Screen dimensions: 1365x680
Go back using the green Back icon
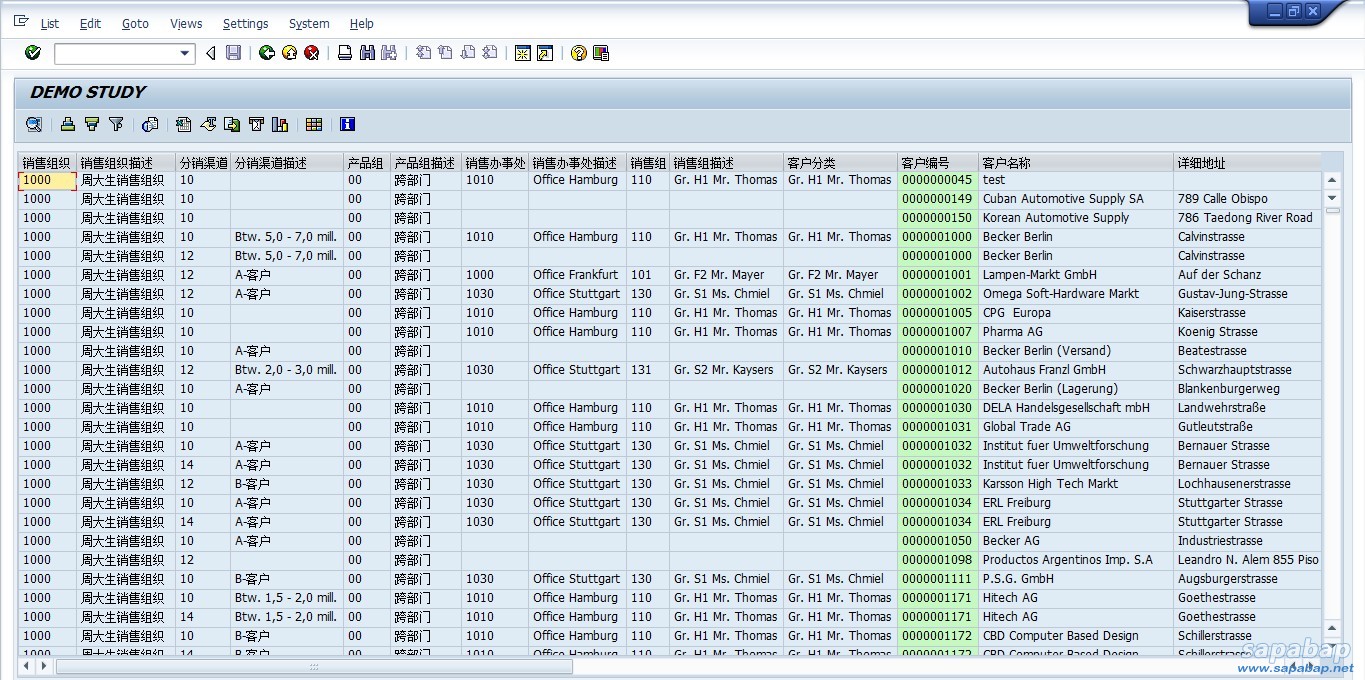point(266,53)
